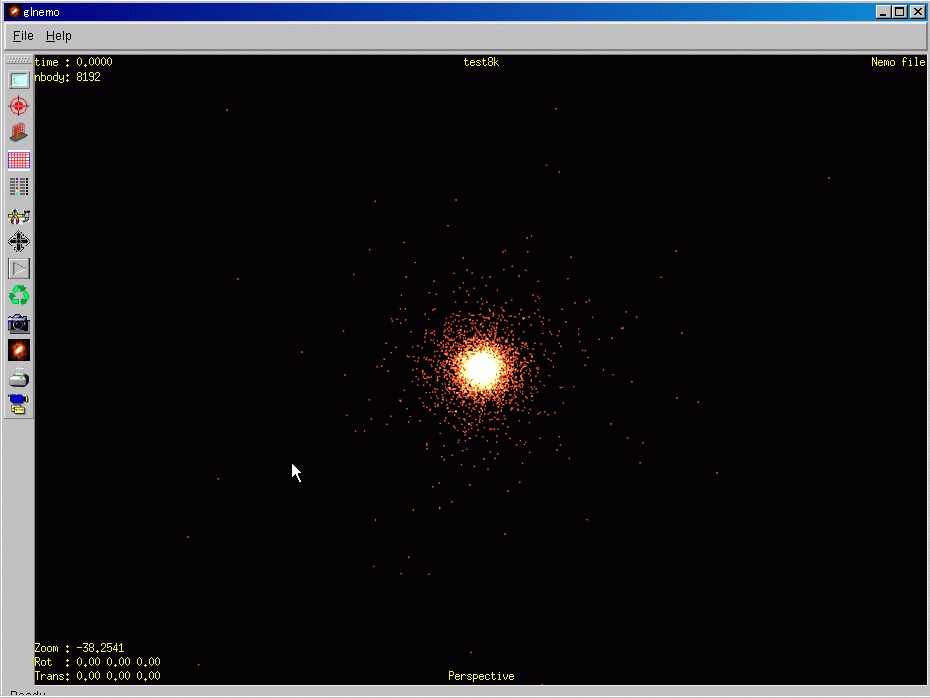Toggle the grid display icon
This screenshot has height=698, width=930.
pyautogui.click(x=19, y=160)
